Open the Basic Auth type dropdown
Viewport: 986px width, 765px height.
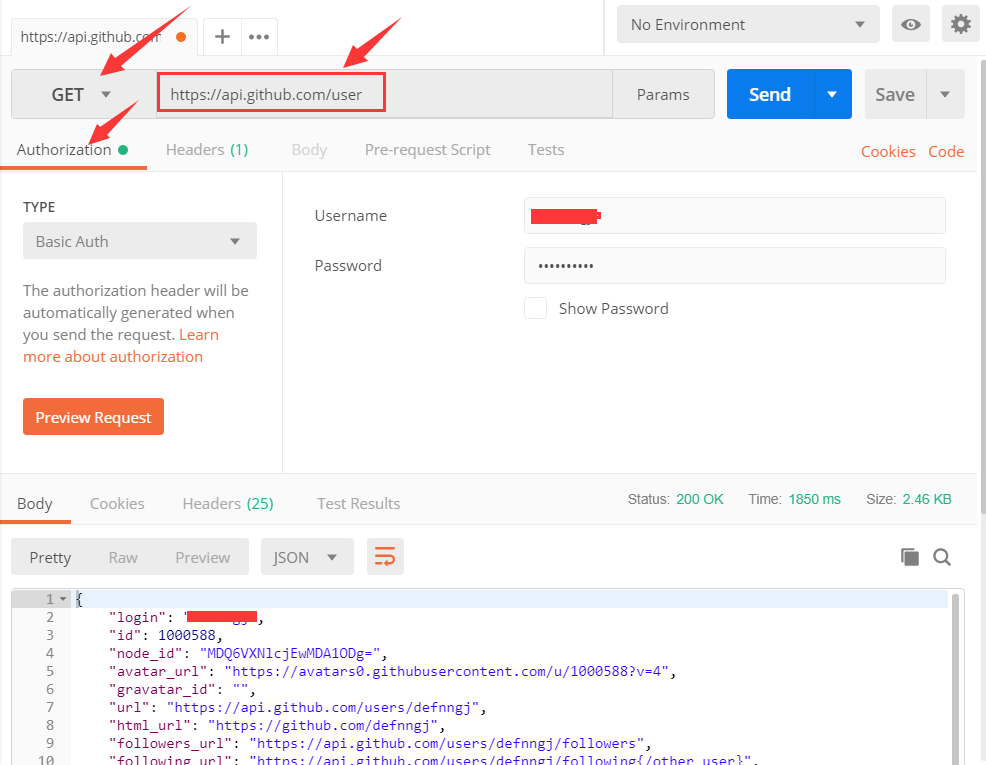[140, 241]
